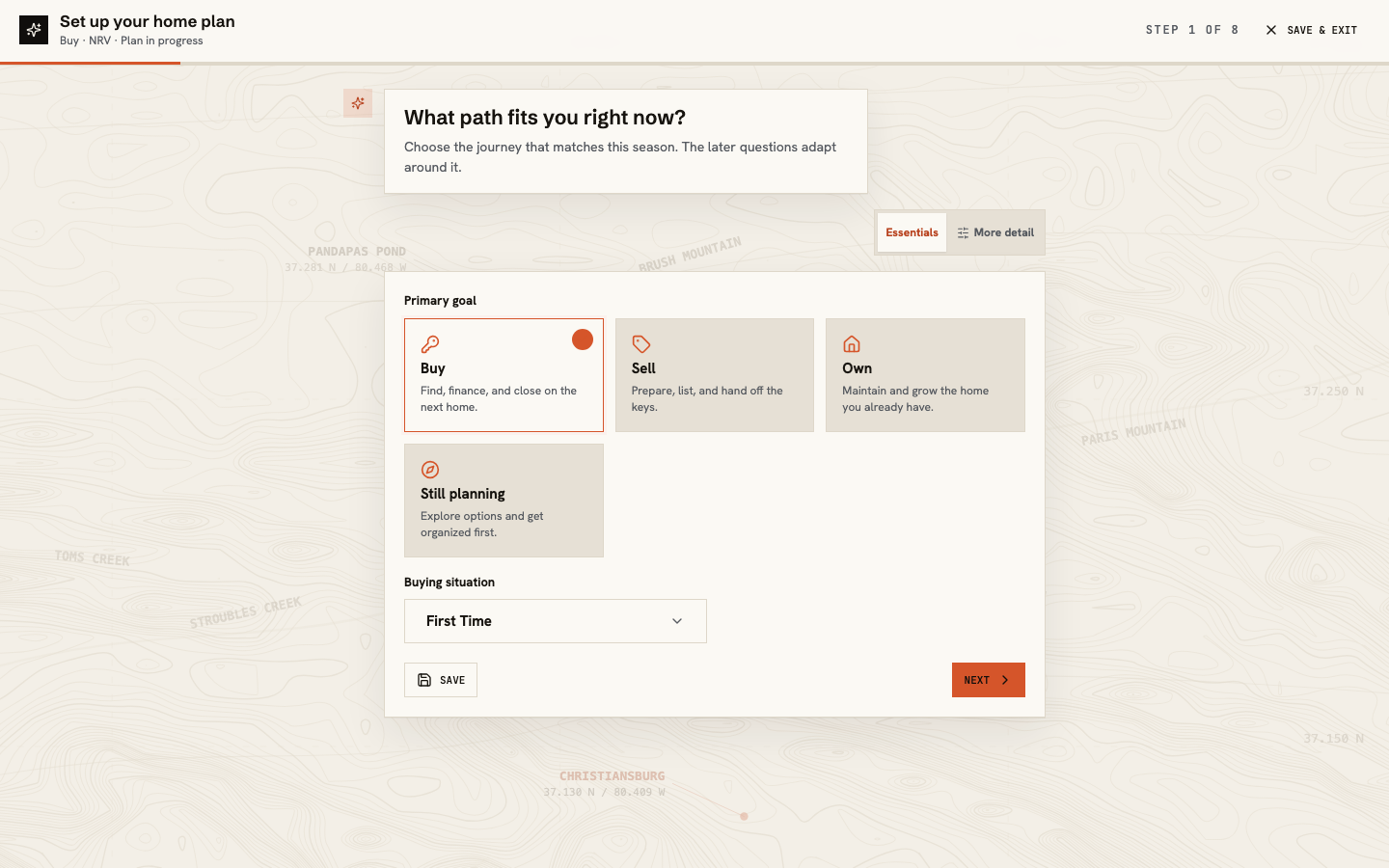Click the tag icon on Sell card
The width and height of the screenshot is (1389, 868).
pyautogui.click(x=641, y=344)
